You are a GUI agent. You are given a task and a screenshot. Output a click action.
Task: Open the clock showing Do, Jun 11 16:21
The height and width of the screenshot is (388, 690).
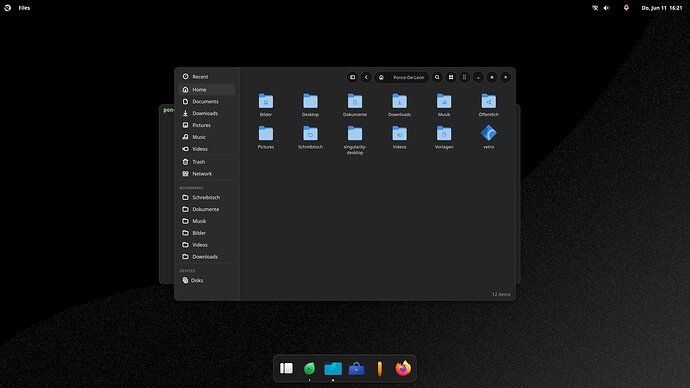point(662,8)
